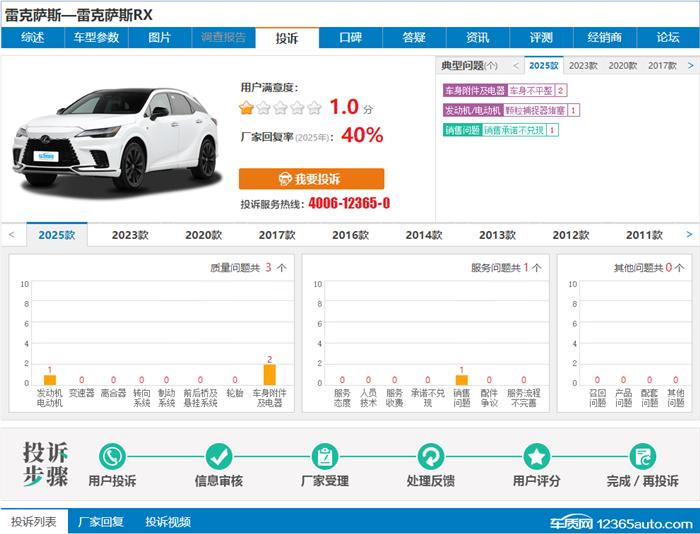Click left arrow of chart year tabs
This screenshot has height=534, width=700.
[12, 234]
